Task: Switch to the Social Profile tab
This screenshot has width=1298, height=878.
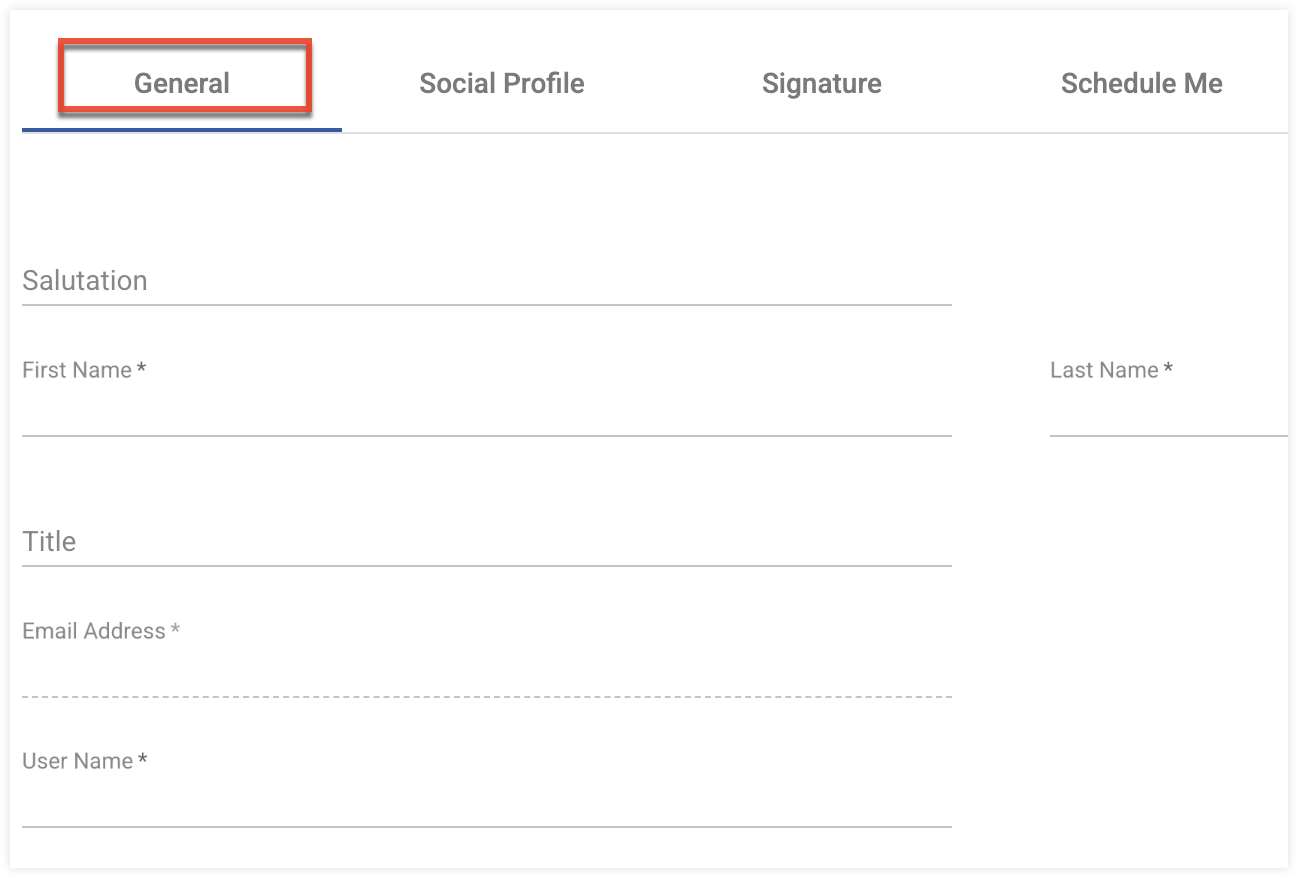Action: click(501, 84)
